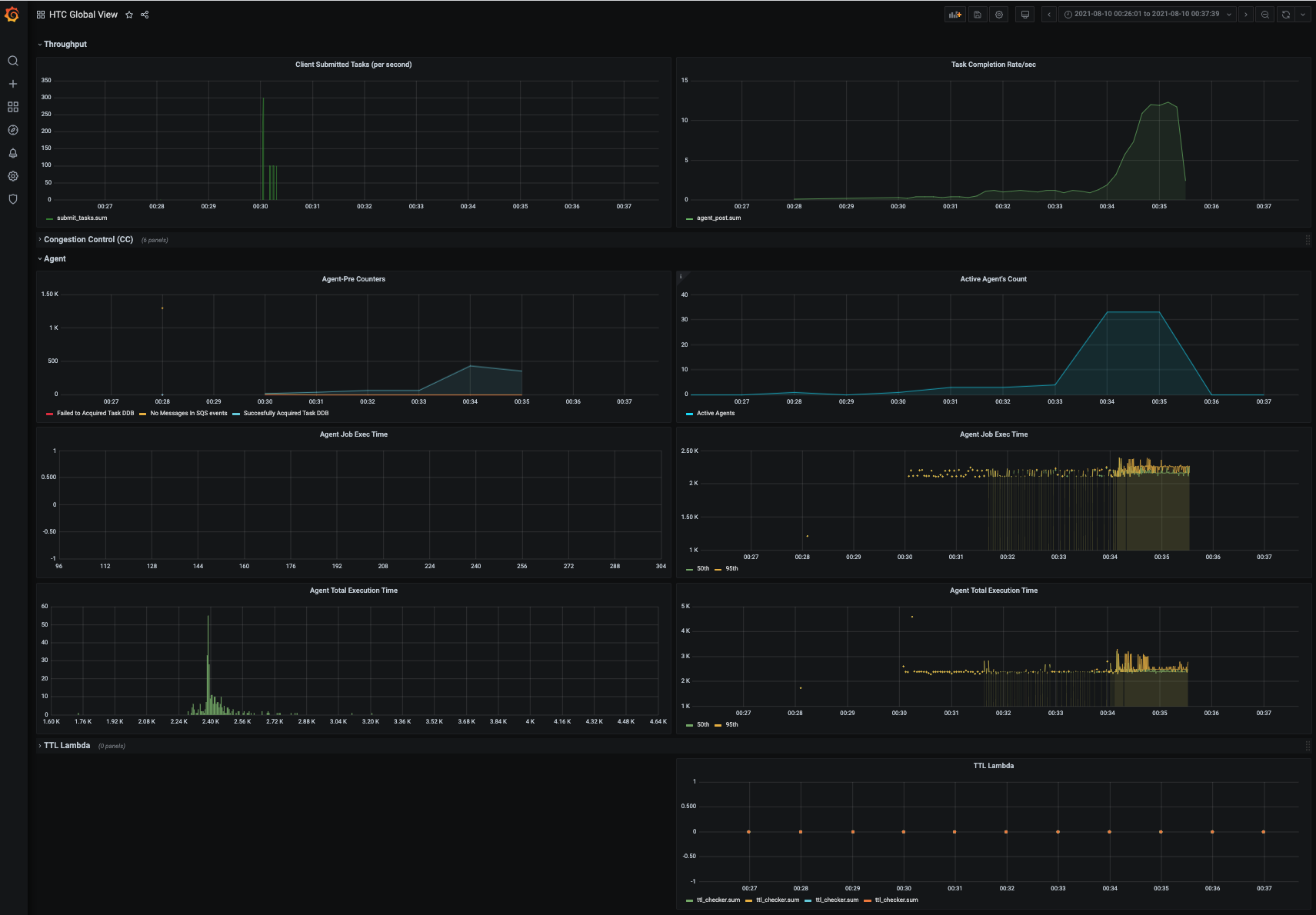Image resolution: width=1316 pixels, height=915 pixels.
Task: Save the dashboard
Action: point(978,15)
